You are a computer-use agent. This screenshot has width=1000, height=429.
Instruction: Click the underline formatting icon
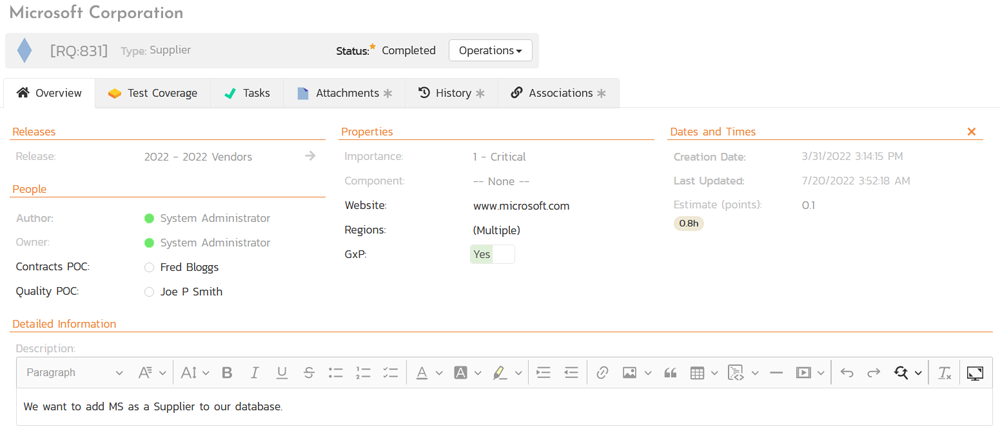[x=281, y=373]
